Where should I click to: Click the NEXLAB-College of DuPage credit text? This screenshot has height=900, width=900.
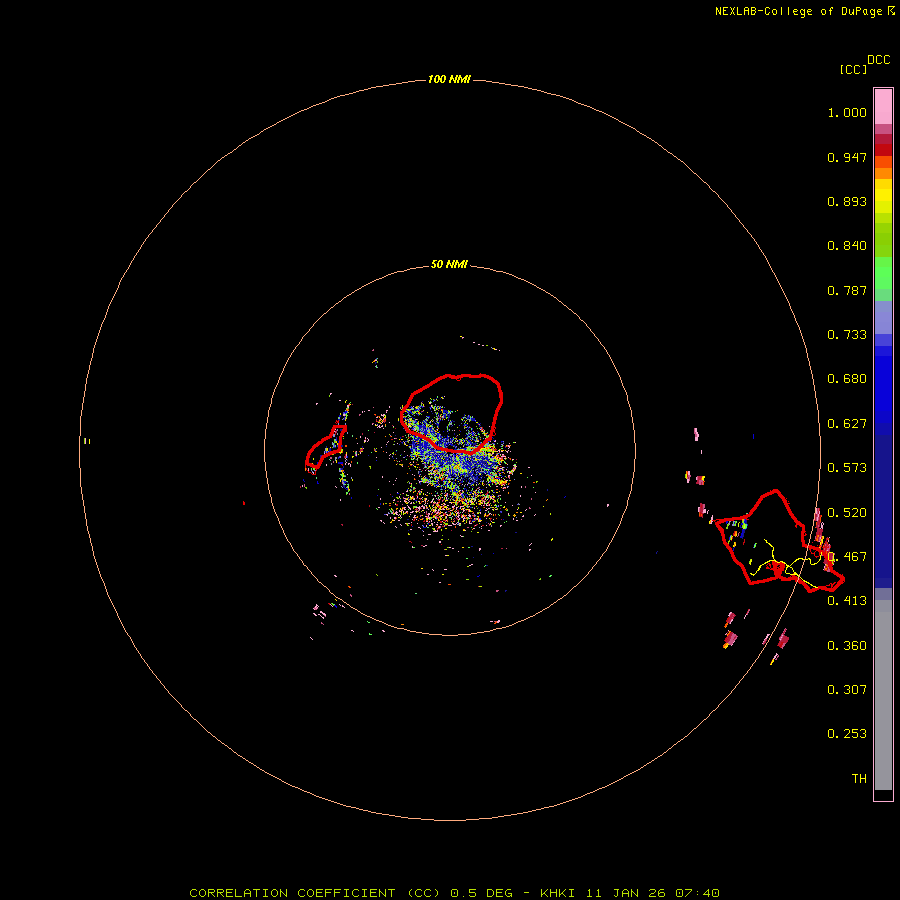pos(804,11)
